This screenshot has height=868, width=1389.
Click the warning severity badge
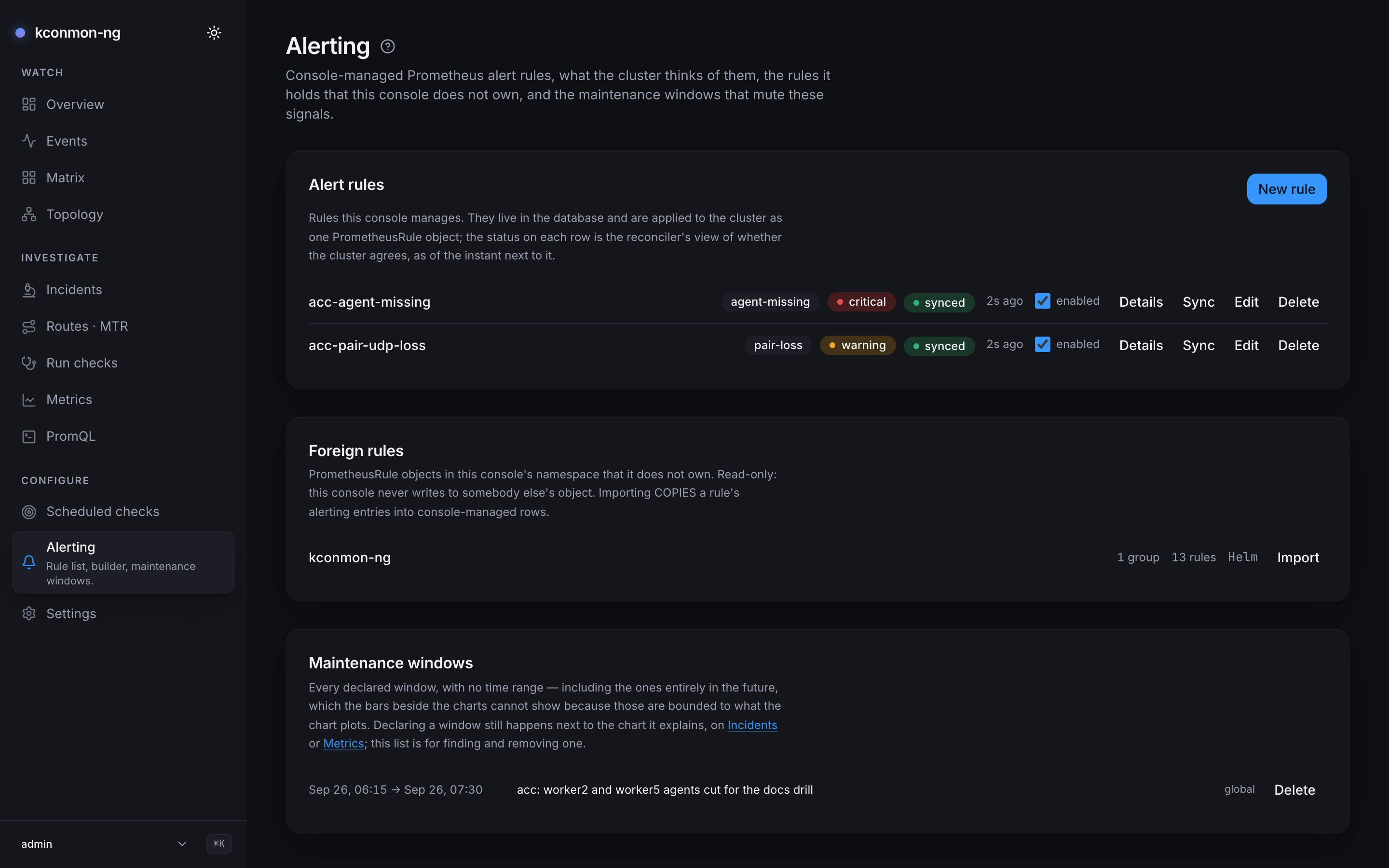pyautogui.click(x=858, y=346)
